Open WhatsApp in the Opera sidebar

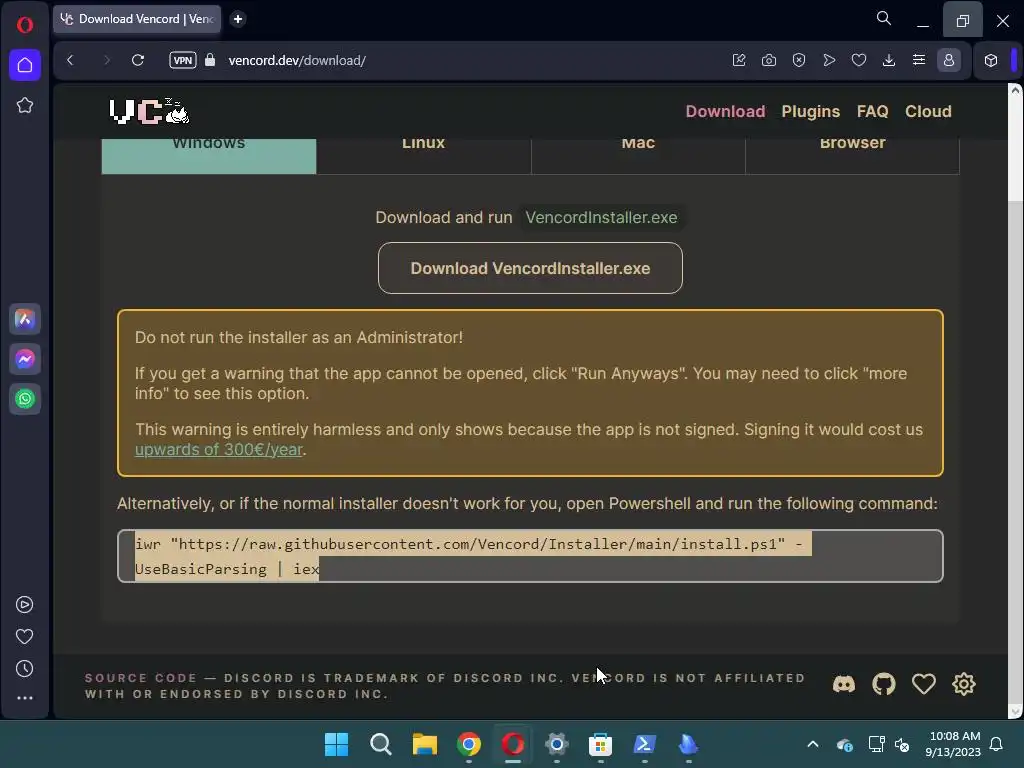click(x=25, y=399)
